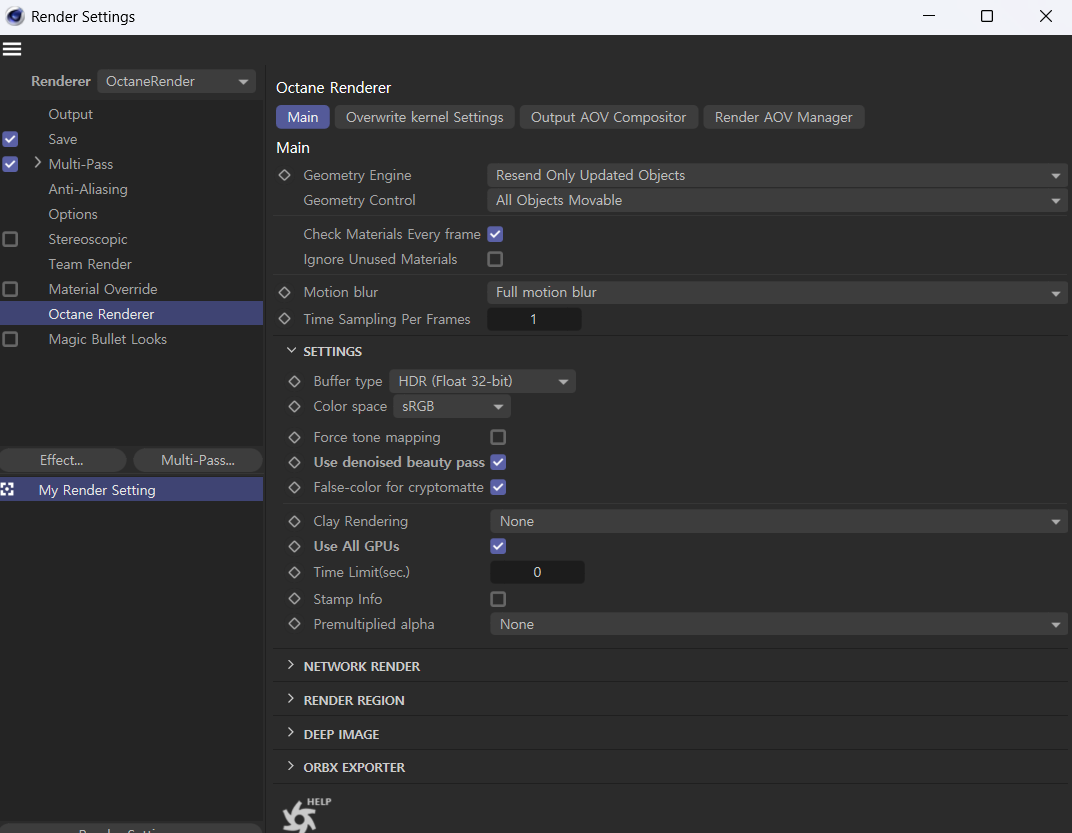Expand the RENDER REGION section
Screen dimensions: 1072x833
(x=291, y=699)
